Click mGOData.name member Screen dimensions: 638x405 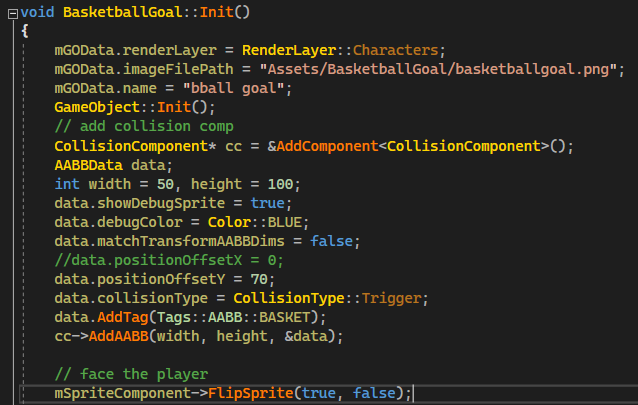pyautogui.click(x=105, y=88)
